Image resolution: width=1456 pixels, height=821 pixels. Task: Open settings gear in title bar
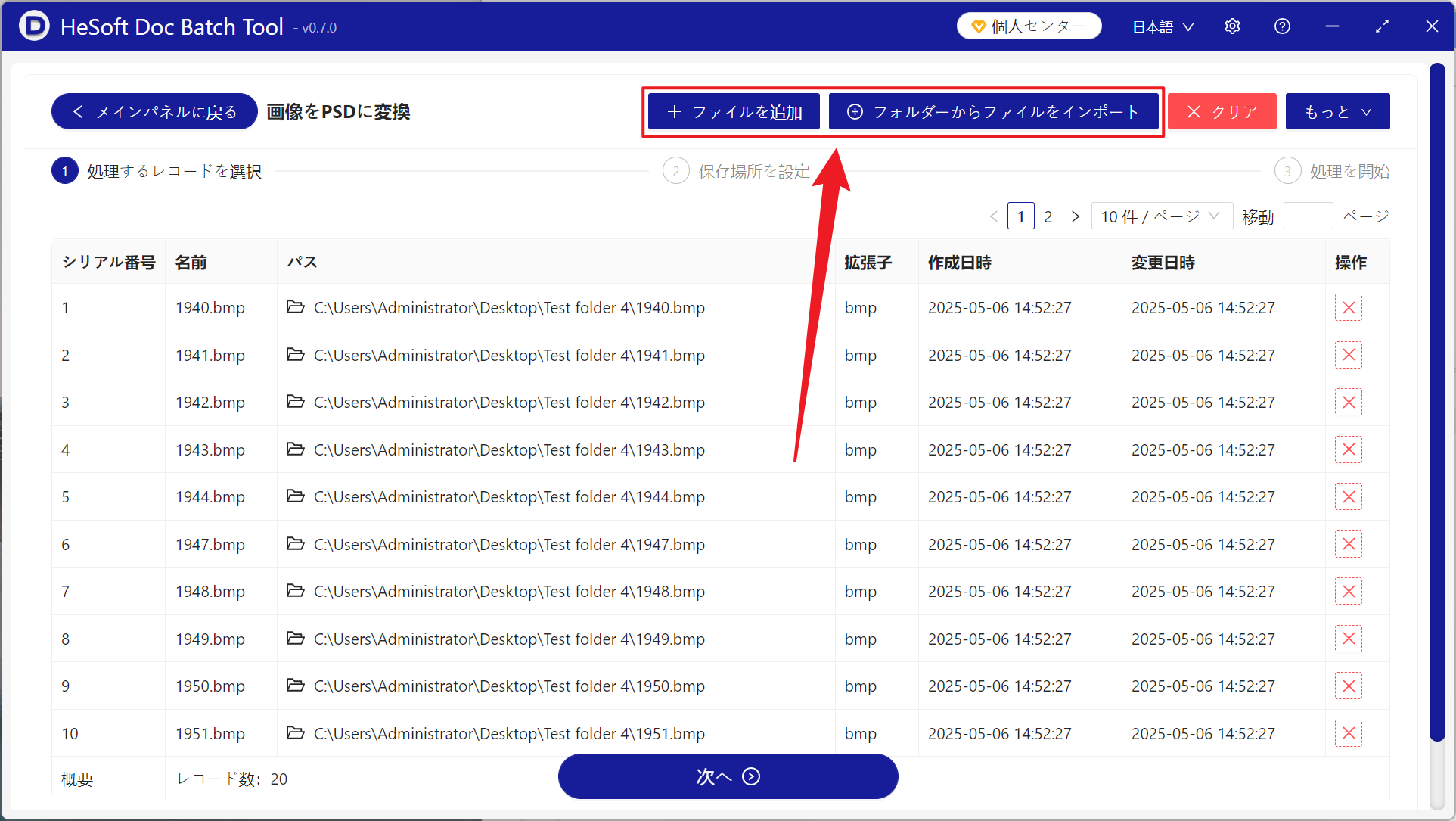1232,26
